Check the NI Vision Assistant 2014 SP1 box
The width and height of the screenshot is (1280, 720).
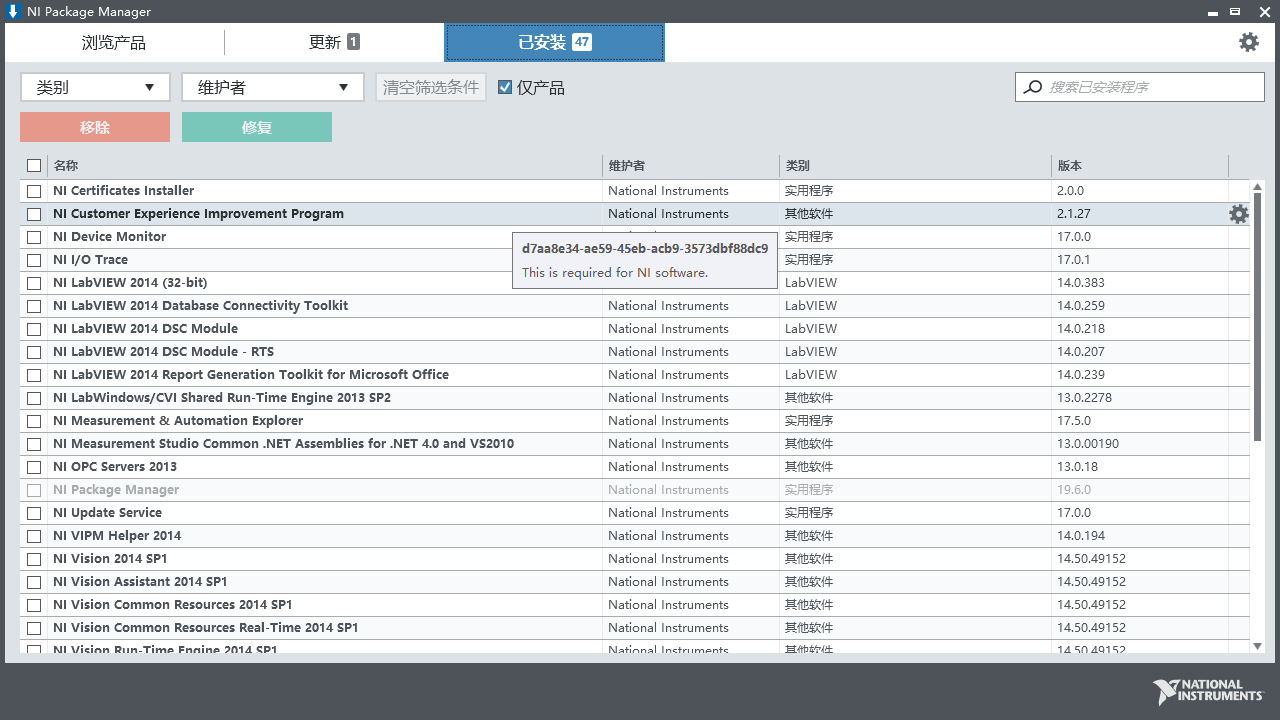pyautogui.click(x=34, y=582)
